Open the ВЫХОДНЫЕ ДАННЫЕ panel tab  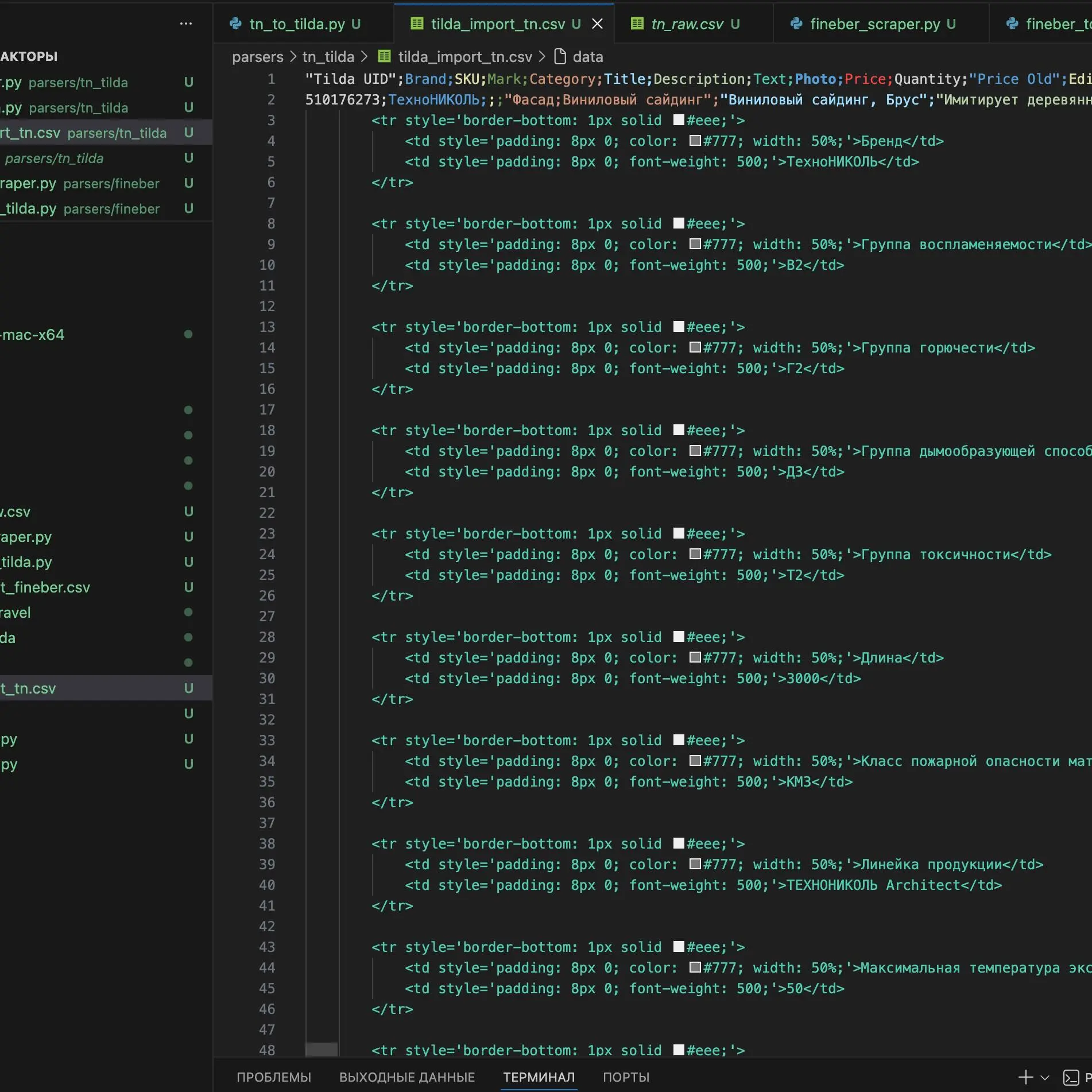[x=406, y=1078]
